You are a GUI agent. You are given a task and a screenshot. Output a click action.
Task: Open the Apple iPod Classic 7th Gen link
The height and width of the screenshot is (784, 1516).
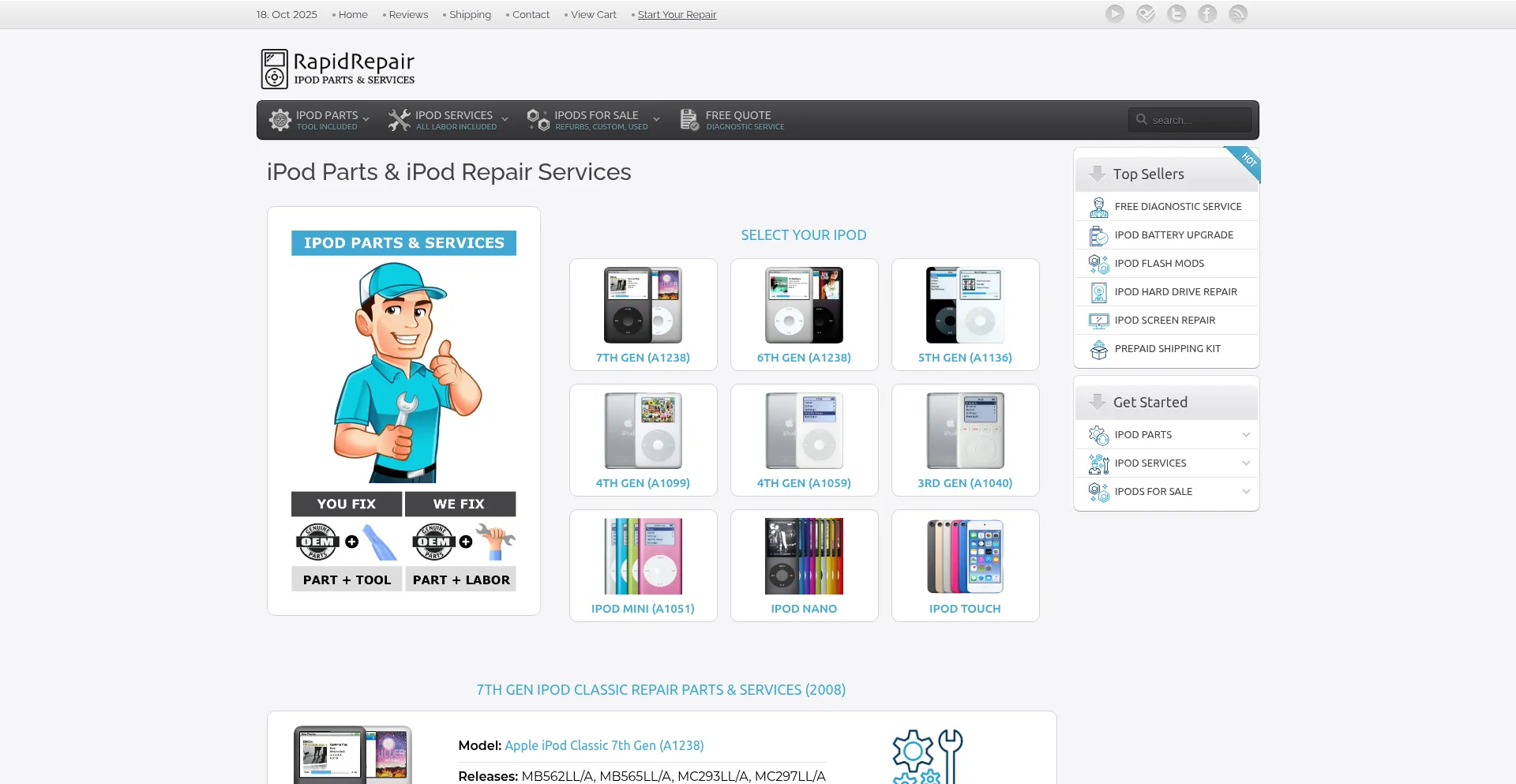(604, 745)
